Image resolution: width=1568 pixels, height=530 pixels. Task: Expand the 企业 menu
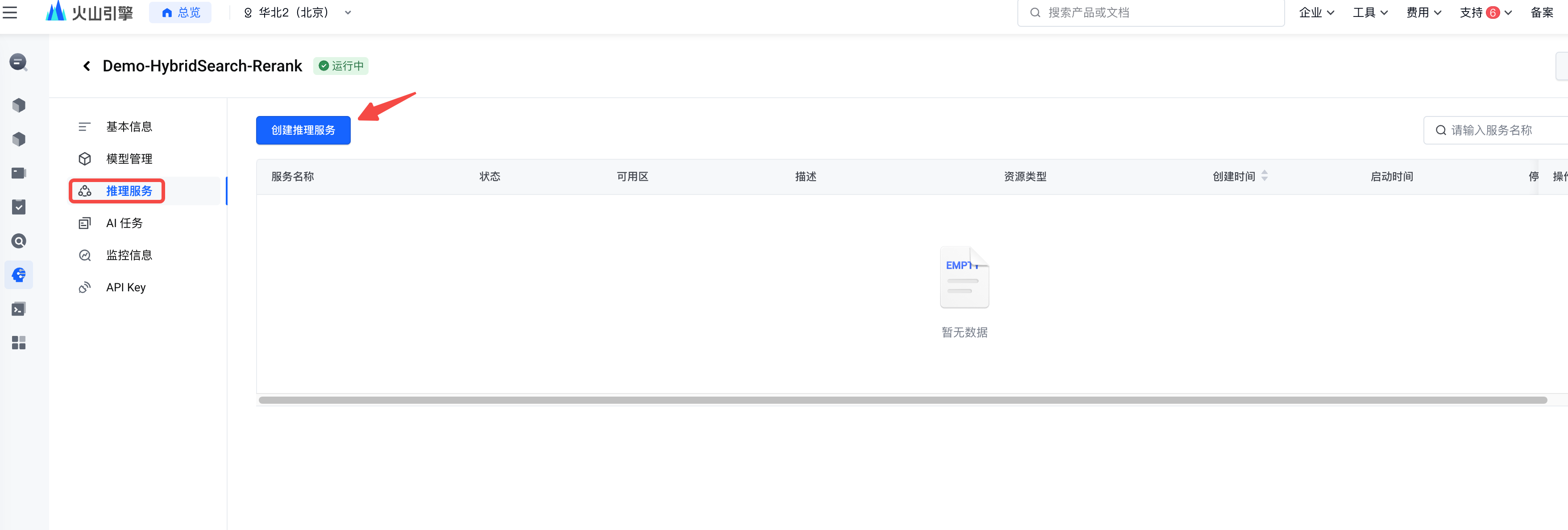click(1316, 12)
